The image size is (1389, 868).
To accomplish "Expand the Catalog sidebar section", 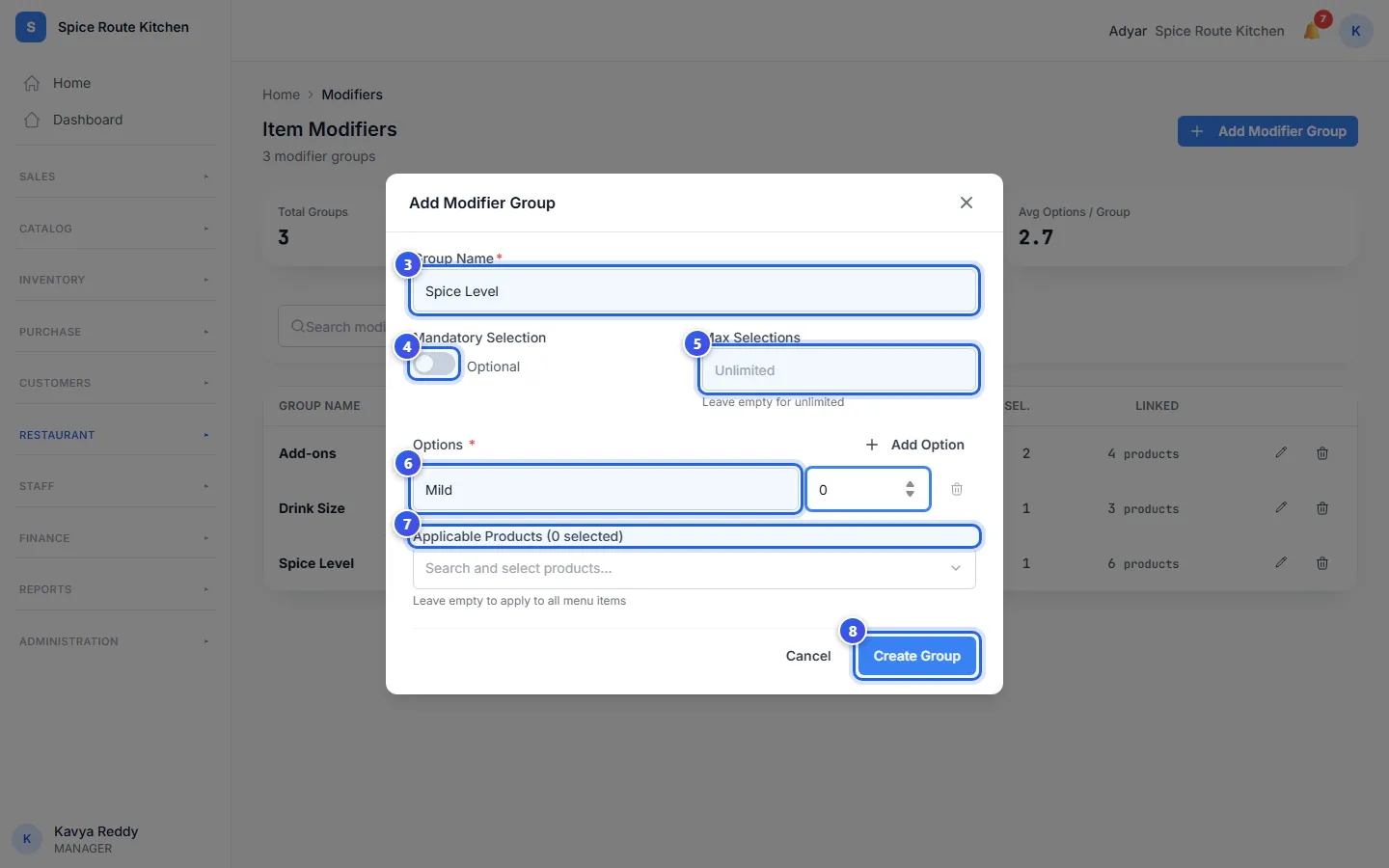I will [116, 229].
